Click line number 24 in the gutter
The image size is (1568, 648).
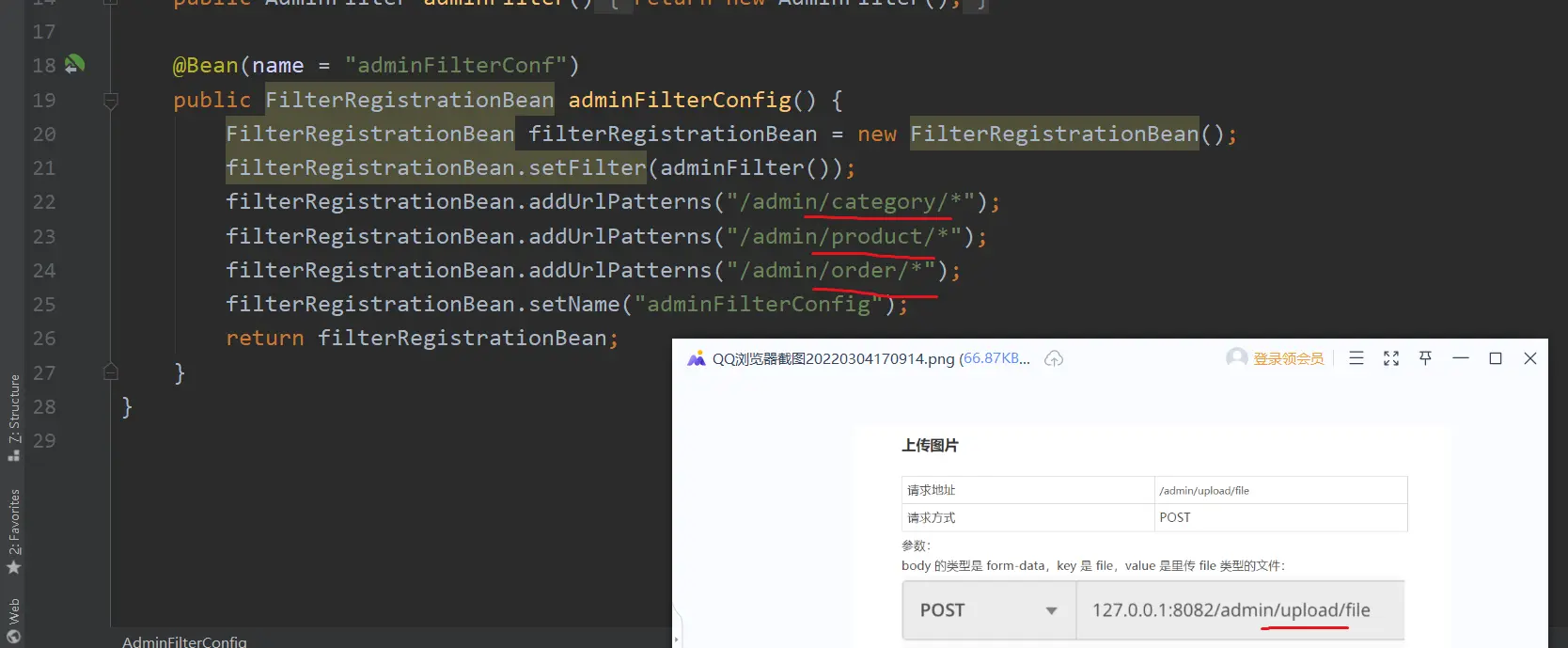click(44, 270)
